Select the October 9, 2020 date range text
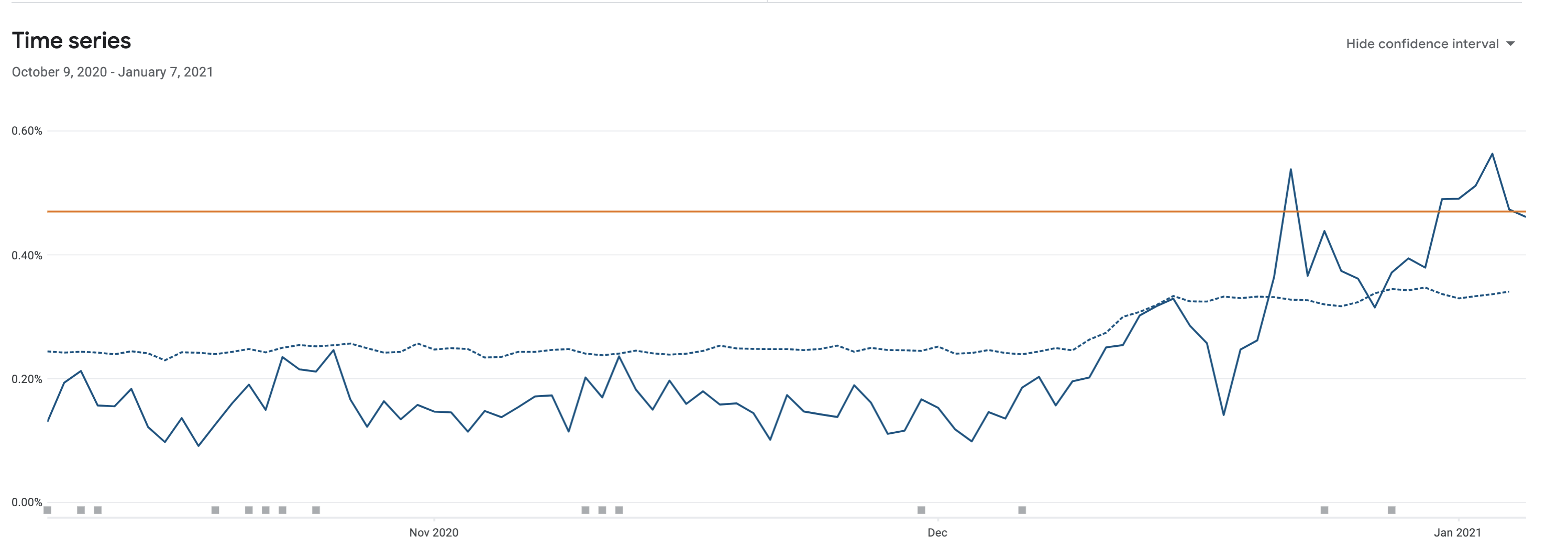The width and height of the screenshot is (1568, 547). [x=112, y=72]
